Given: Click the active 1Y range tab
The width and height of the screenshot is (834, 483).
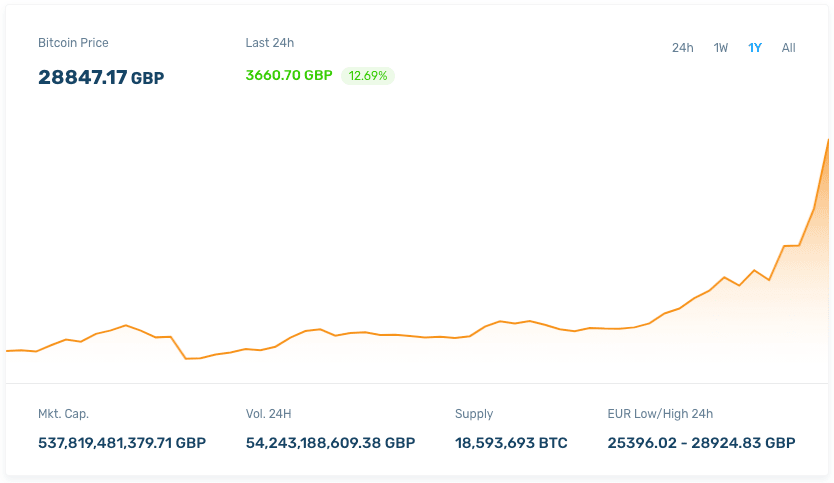Looking at the screenshot, I should [x=755, y=48].
